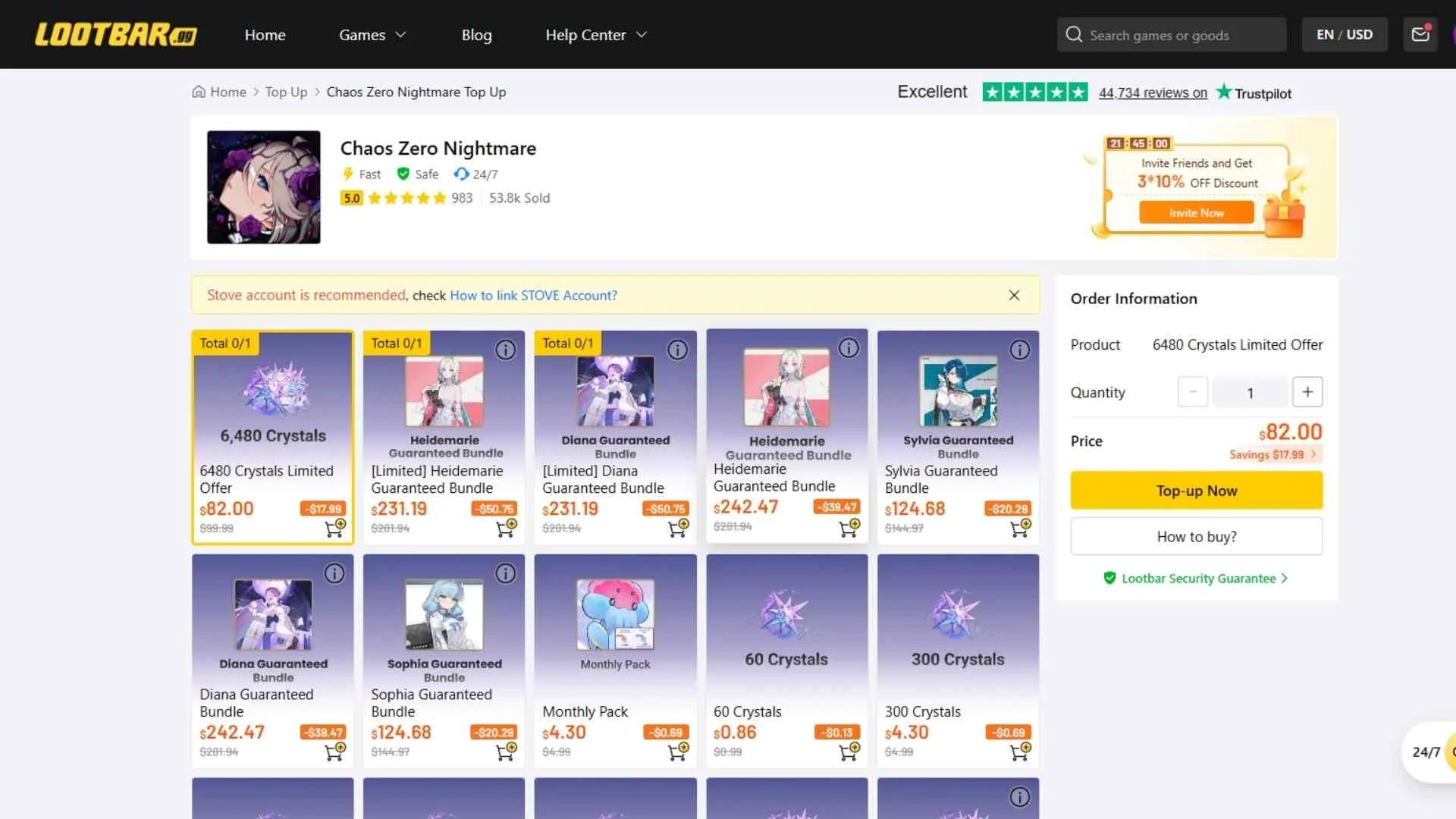Viewport: 1456px width, 819px height.
Task: Select the 60 Crystals product card
Action: [x=786, y=661]
